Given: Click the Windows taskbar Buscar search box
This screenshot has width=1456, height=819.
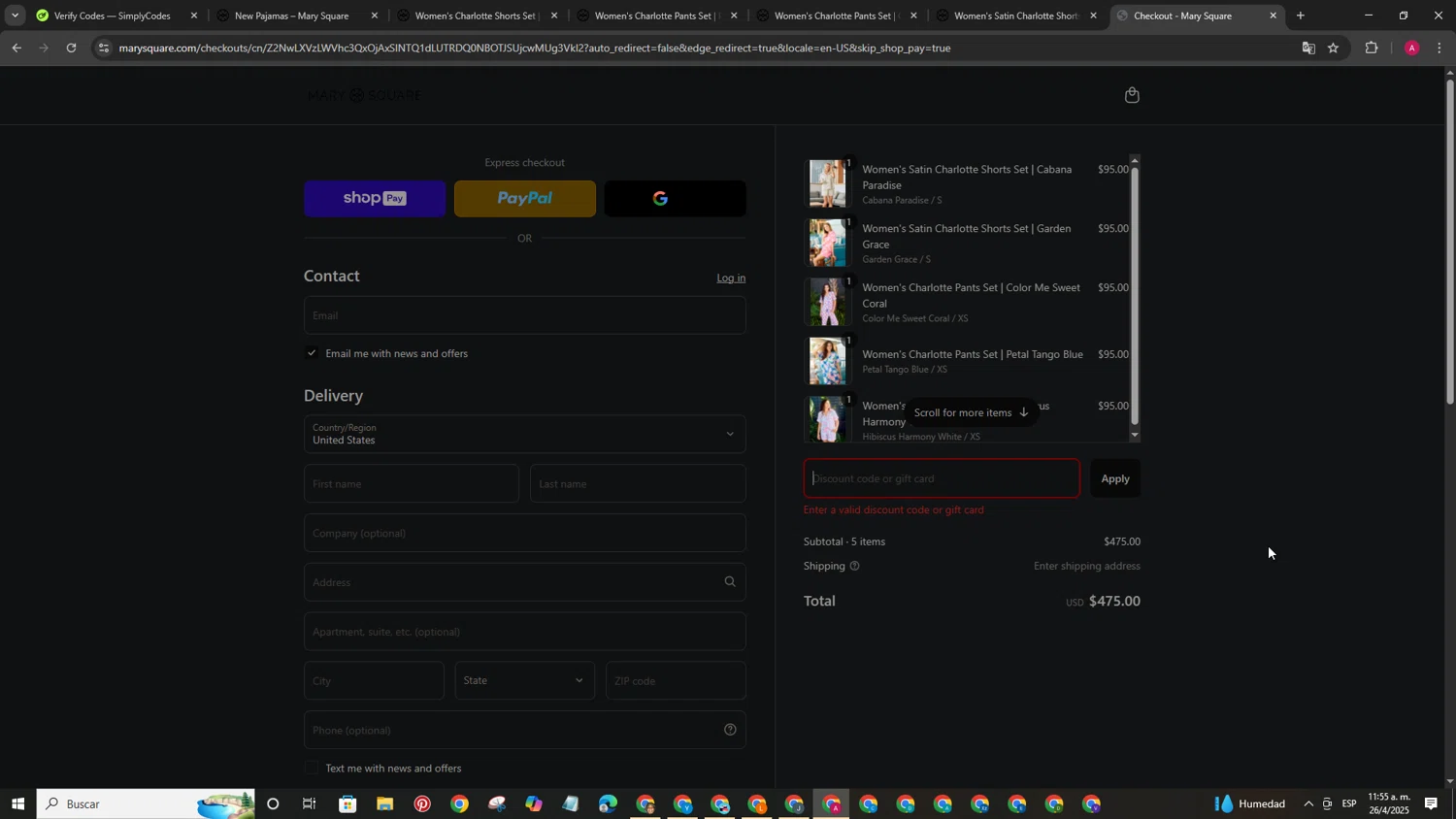Looking at the screenshot, I should click(146, 803).
